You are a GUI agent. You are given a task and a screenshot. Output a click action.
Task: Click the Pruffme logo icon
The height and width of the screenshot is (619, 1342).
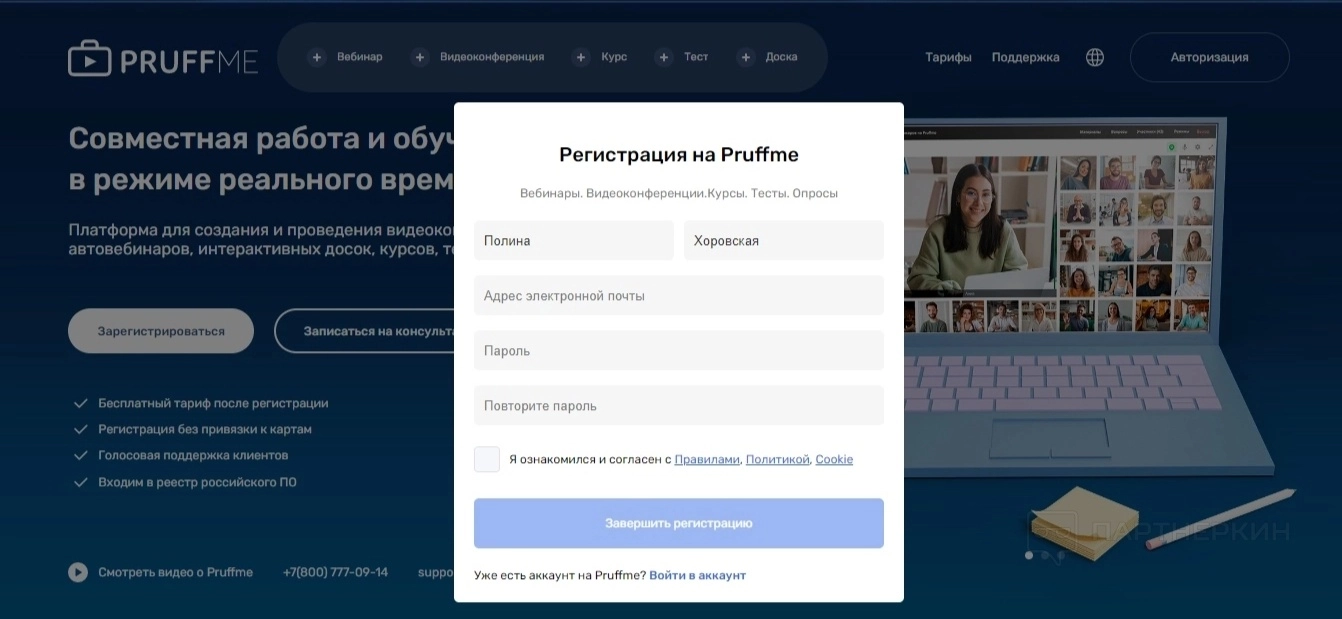pyautogui.click(x=89, y=58)
